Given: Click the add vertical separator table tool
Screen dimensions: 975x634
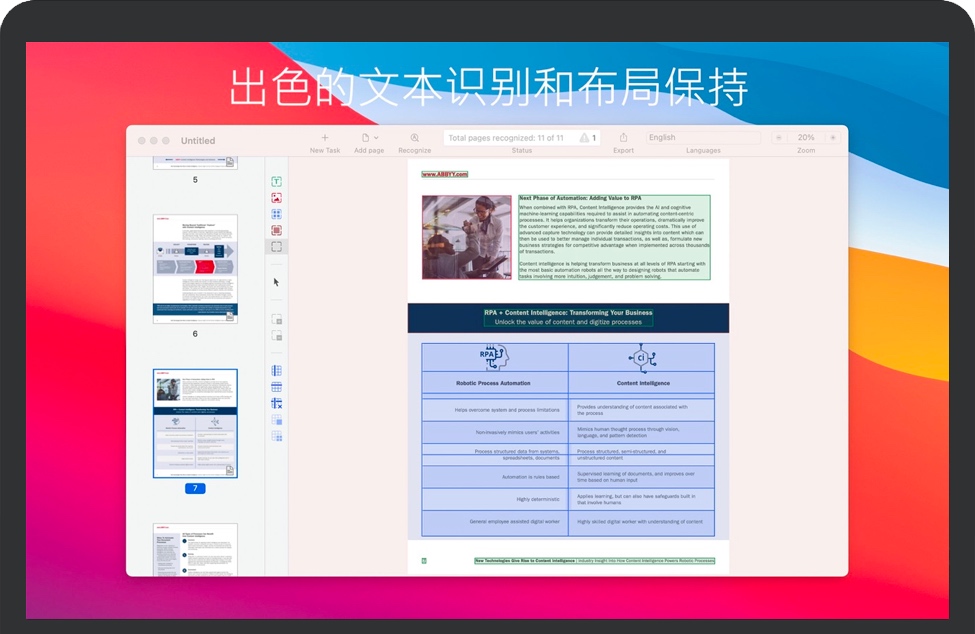Looking at the screenshot, I should click(x=277, y=371).
